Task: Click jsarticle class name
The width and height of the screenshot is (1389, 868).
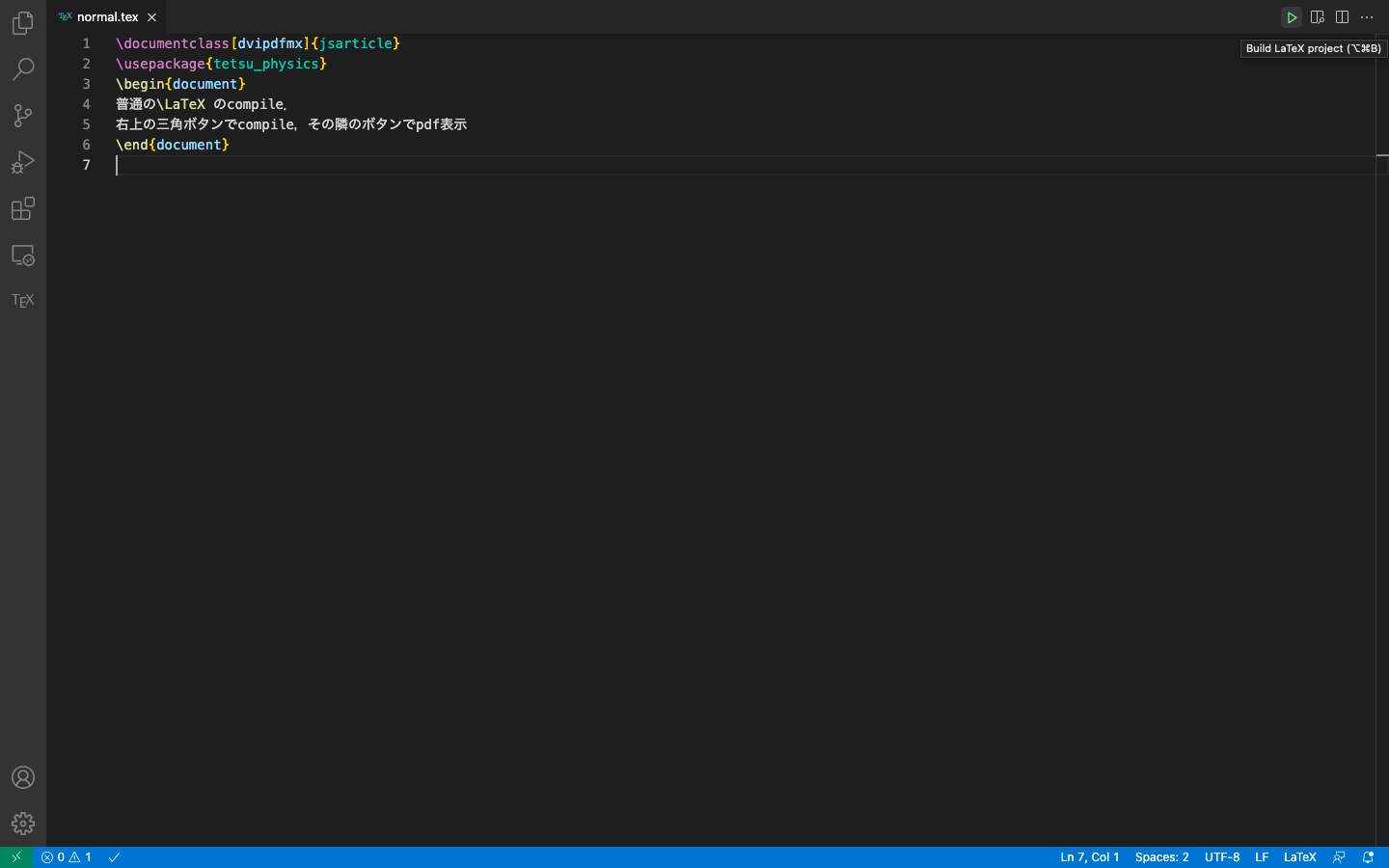Action: (x=356, y=43)
